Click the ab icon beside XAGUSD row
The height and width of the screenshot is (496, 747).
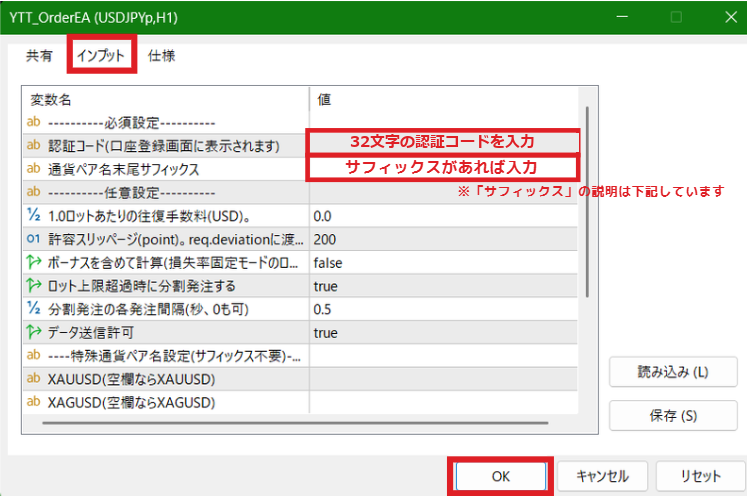(33, 402)
